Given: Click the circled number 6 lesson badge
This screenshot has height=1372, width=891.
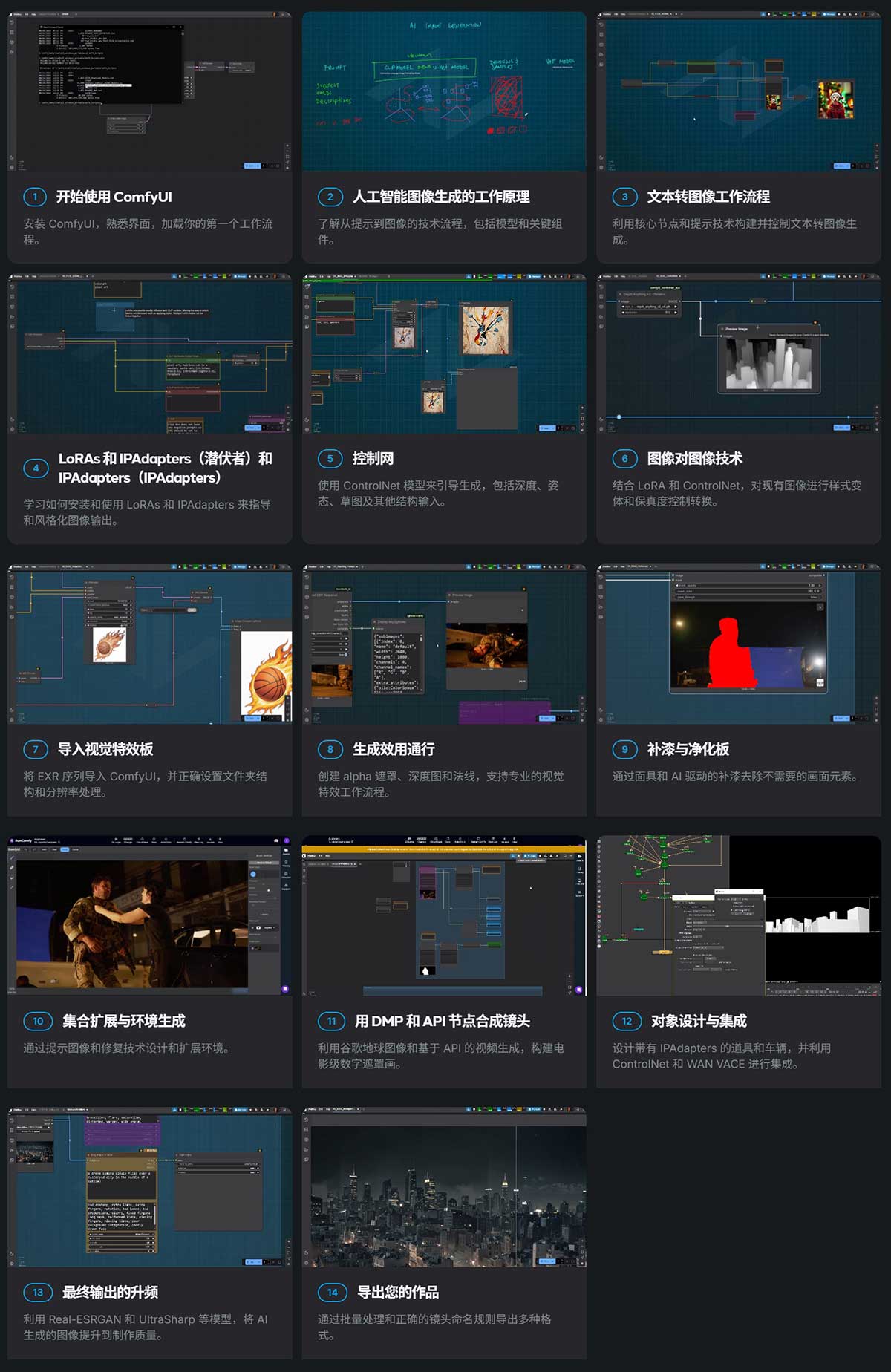Looking at the screenshot, I should pyautogui.click(x=624, y=458).
